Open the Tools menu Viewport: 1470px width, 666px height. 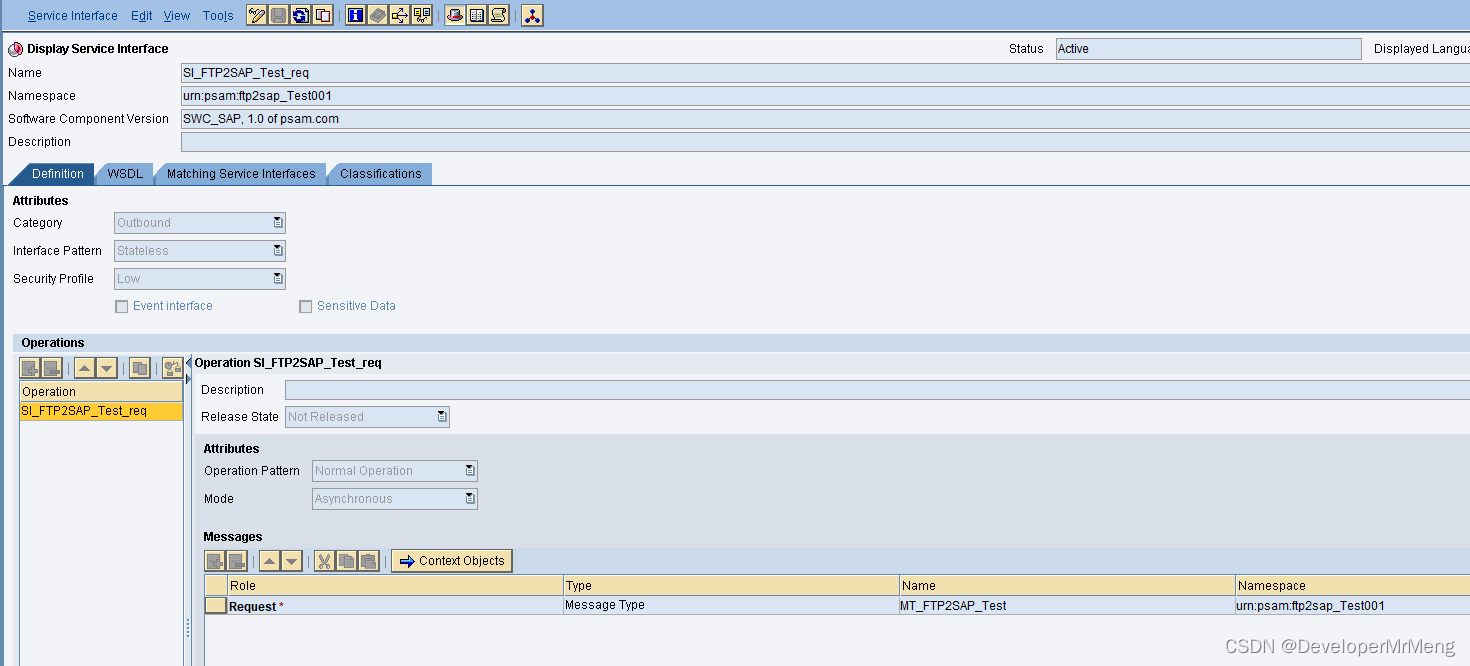[218, 15]
